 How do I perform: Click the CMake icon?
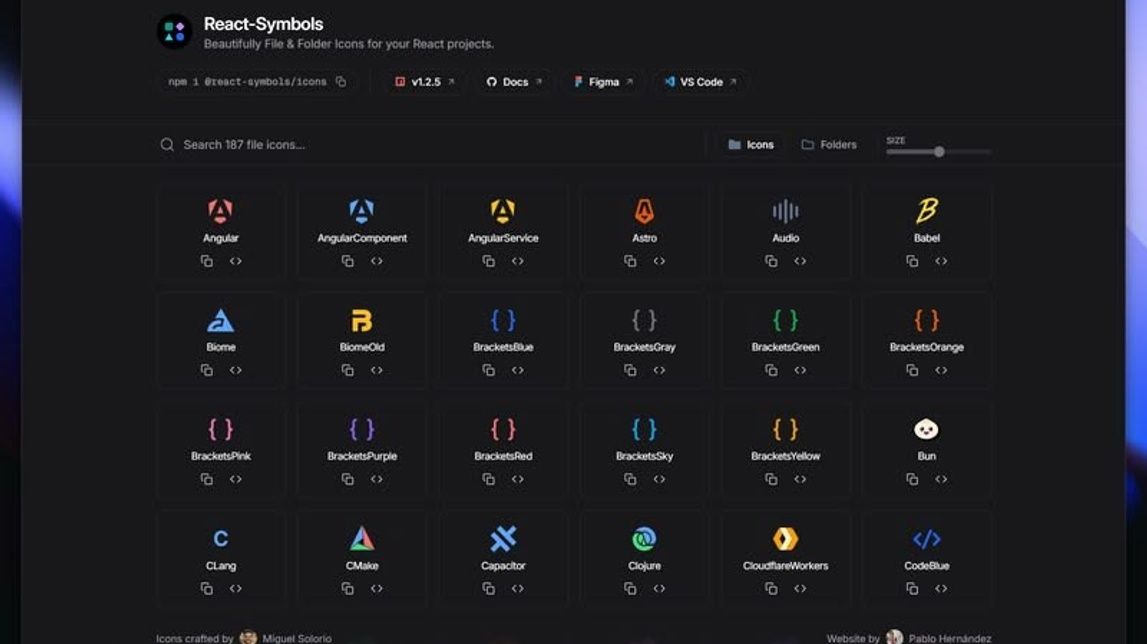click(361, 539)
